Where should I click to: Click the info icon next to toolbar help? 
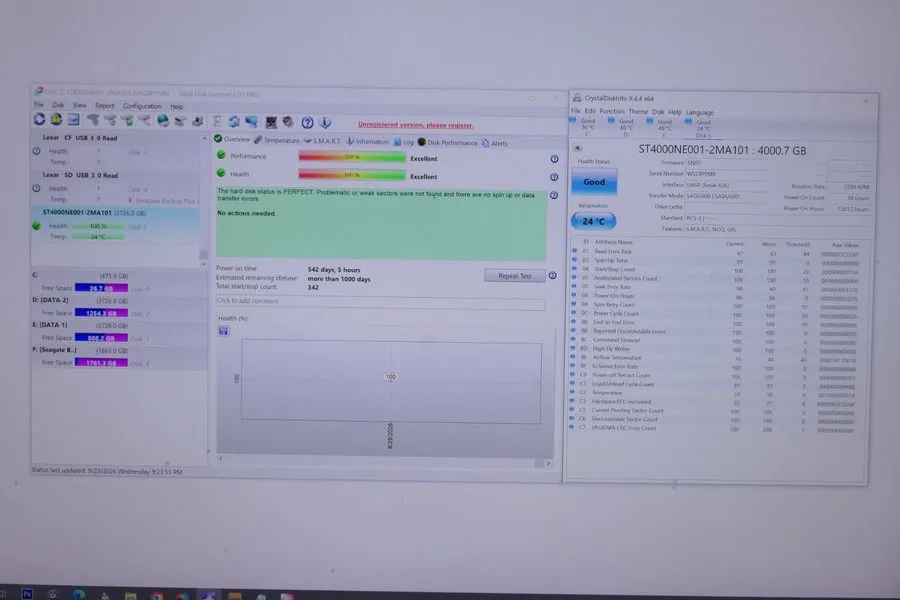[x=325, y=122]
